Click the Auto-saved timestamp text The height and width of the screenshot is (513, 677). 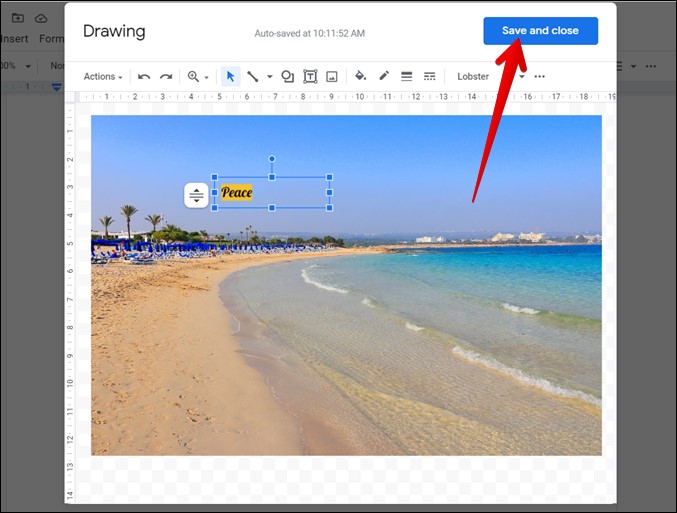(310, 33)
